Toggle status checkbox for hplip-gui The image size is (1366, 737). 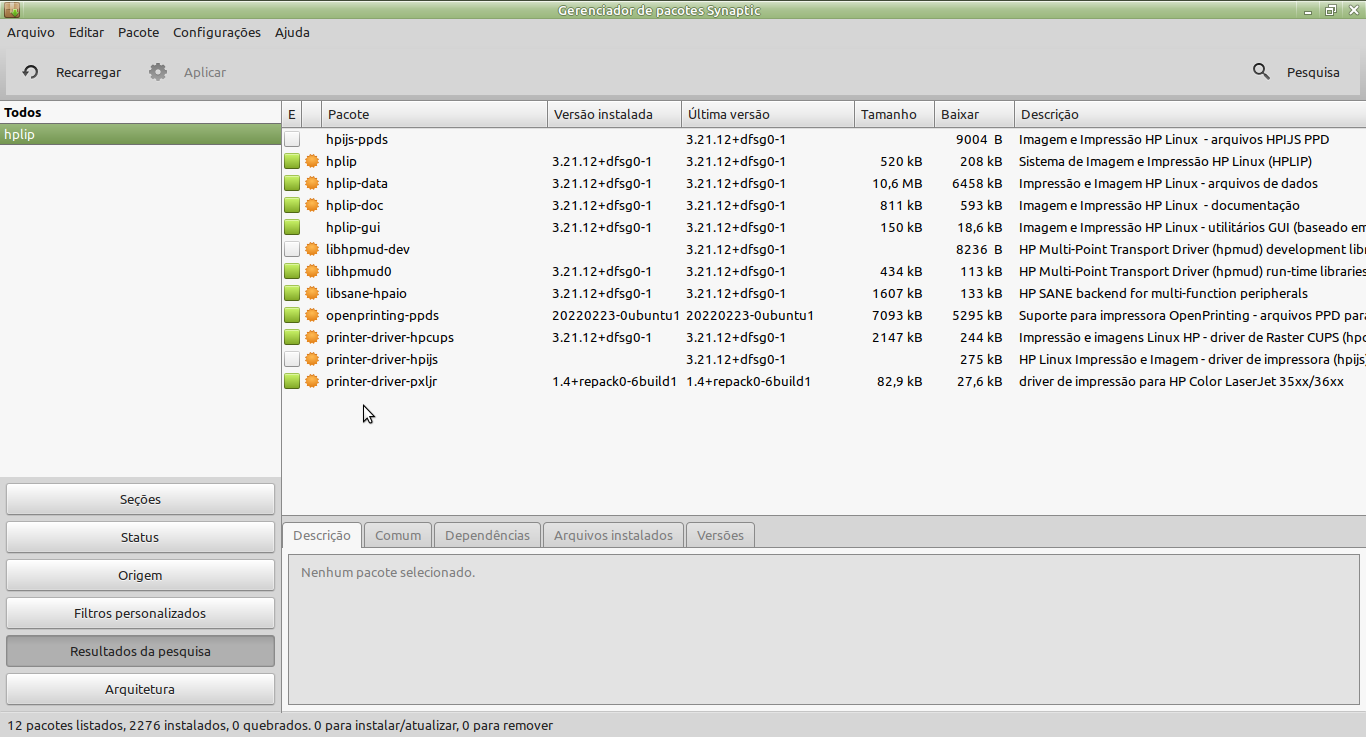[x=292, y=227]
